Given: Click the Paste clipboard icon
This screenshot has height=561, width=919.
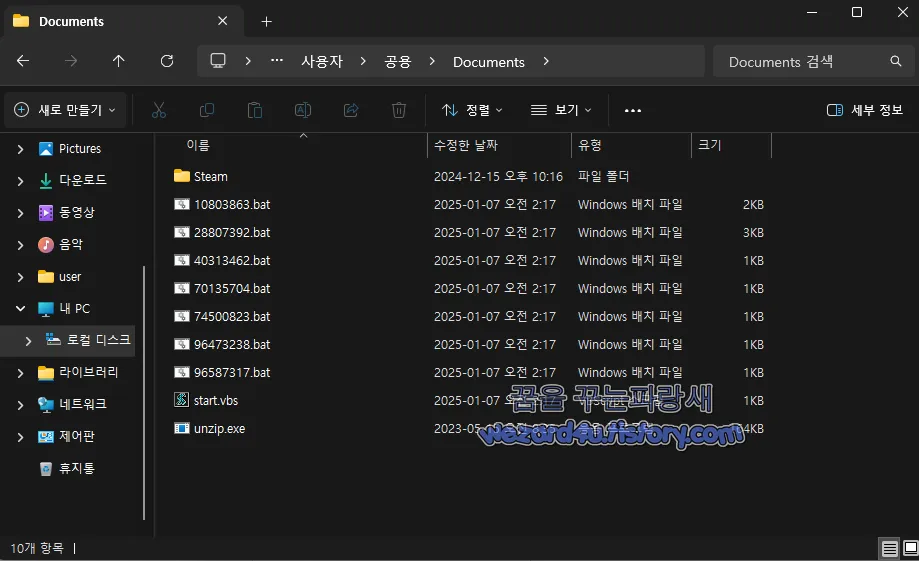Looking at the screenshot, I should [x=255, y=110].
